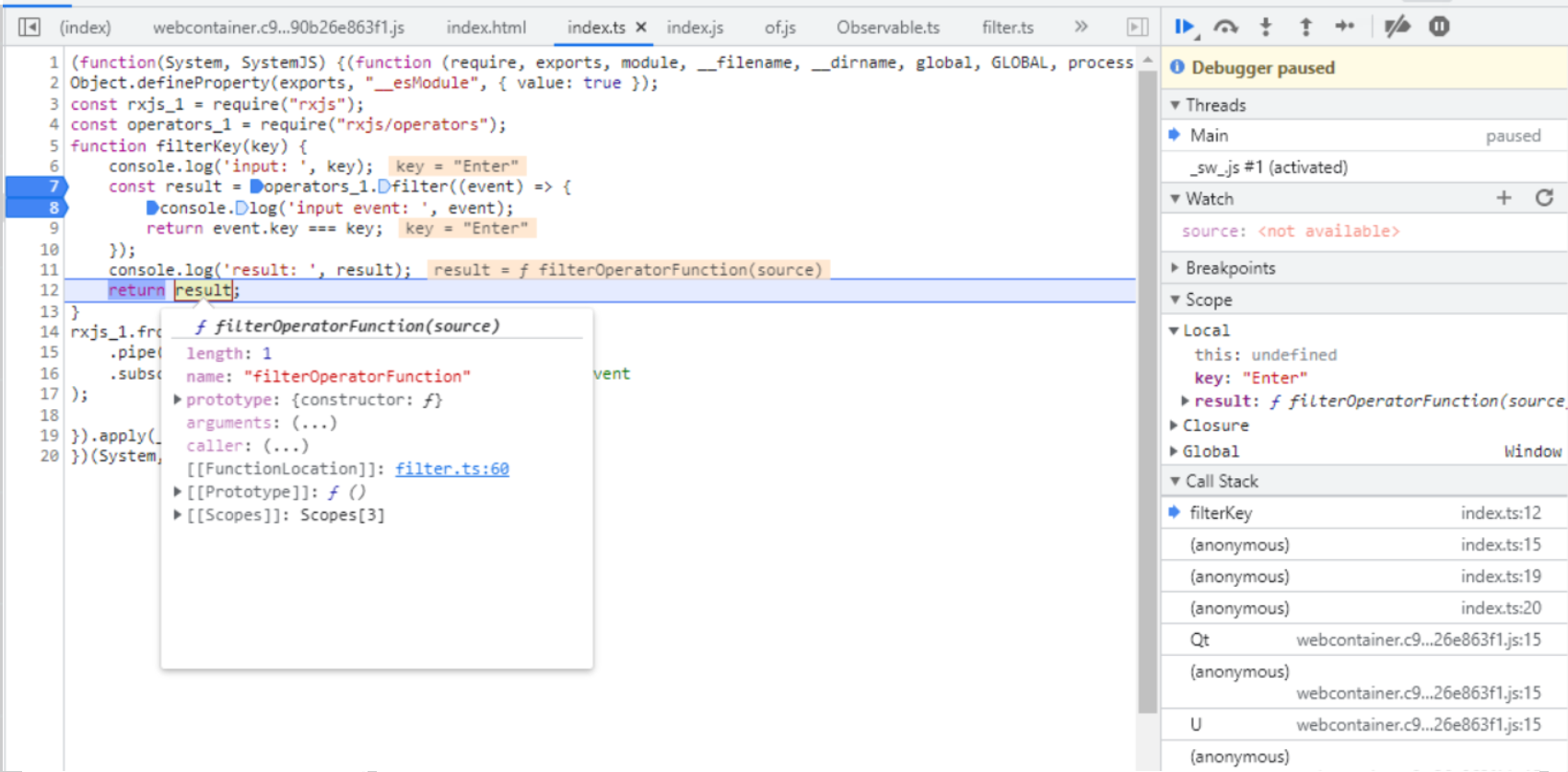This screenshot has height=772, width=1568.
Task: Open the webcontainer.c9...90b26e863f1.js tab
Action: pos(278,28)
